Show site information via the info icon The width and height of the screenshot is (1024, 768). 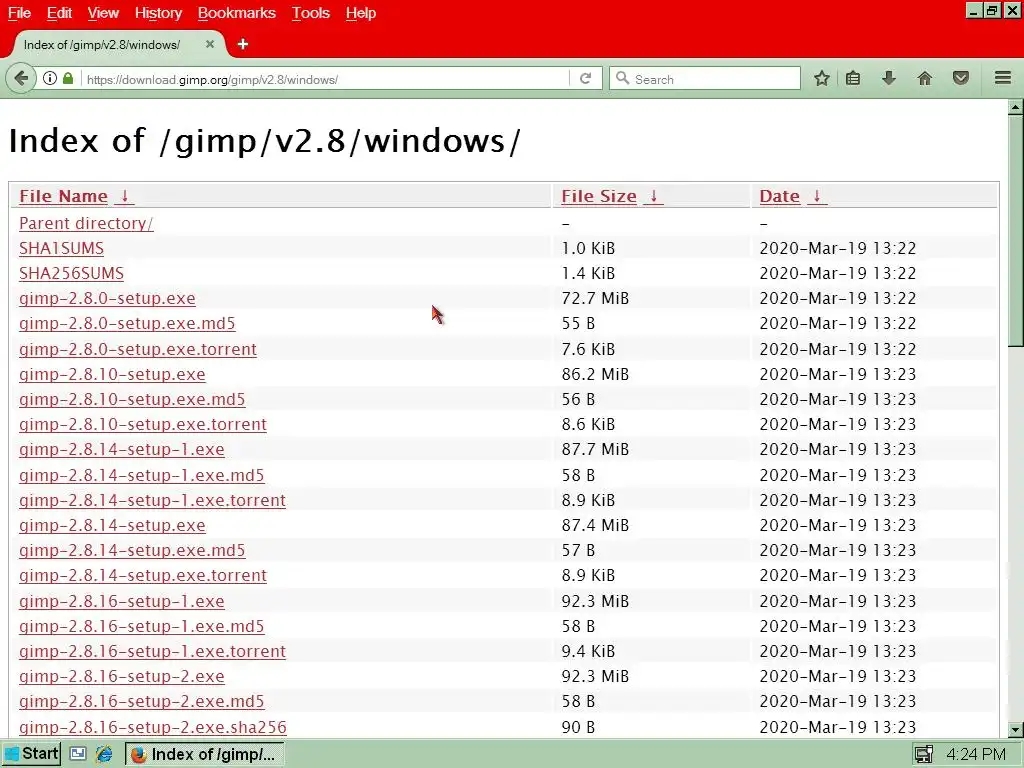coord(50,79)
